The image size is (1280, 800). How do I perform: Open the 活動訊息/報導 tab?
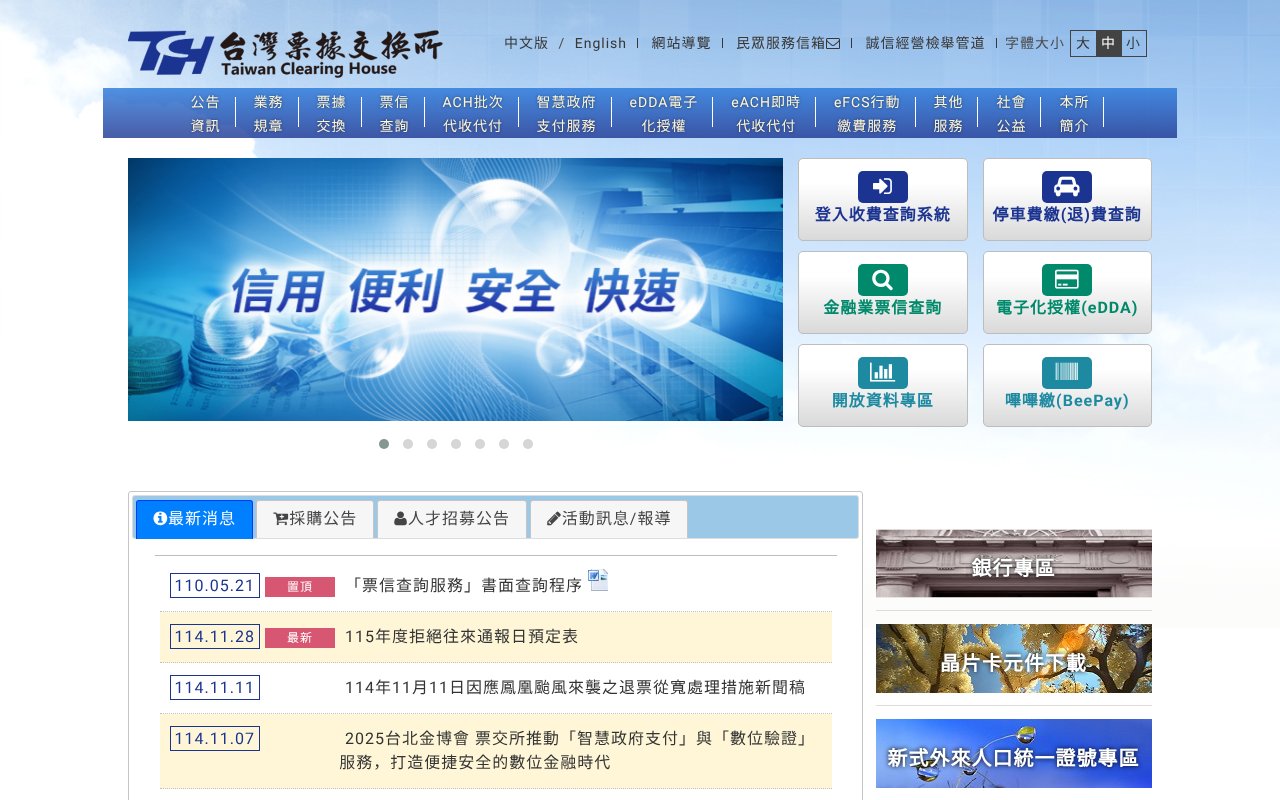coord(609,518)
